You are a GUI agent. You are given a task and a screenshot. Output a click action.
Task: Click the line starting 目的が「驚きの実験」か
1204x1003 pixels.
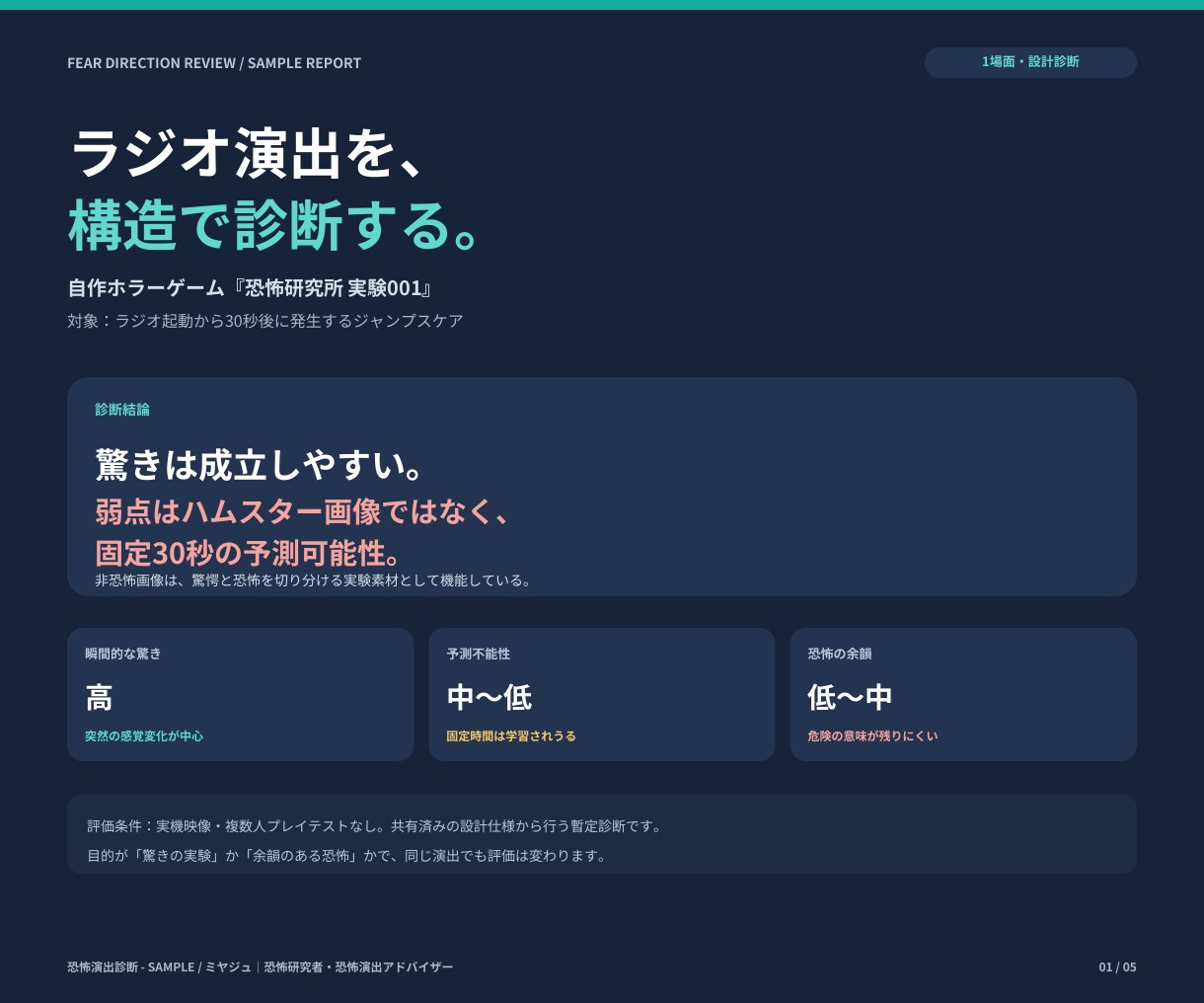coord(349,856)
